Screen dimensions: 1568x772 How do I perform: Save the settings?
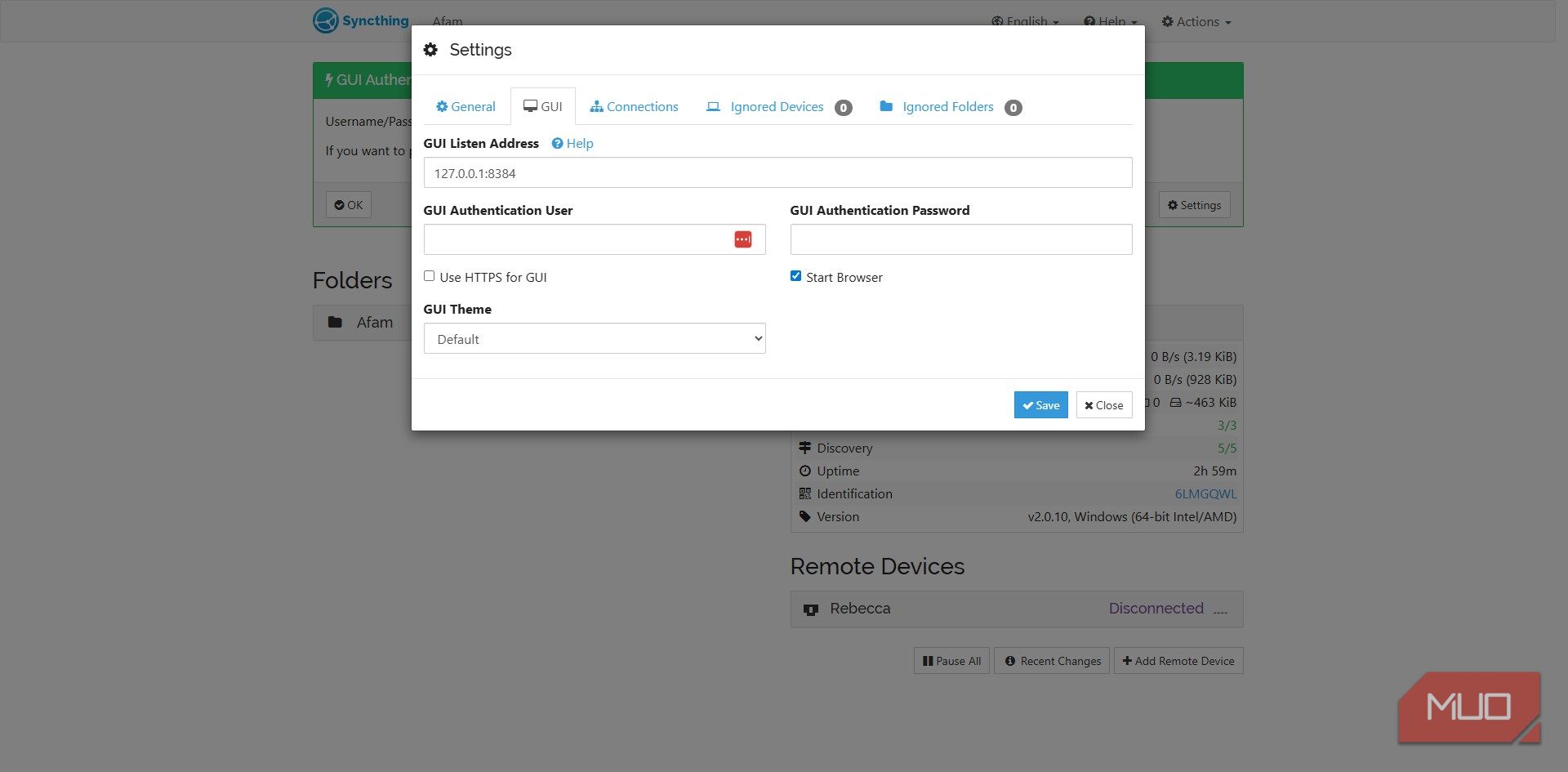tap(1040, 404)
